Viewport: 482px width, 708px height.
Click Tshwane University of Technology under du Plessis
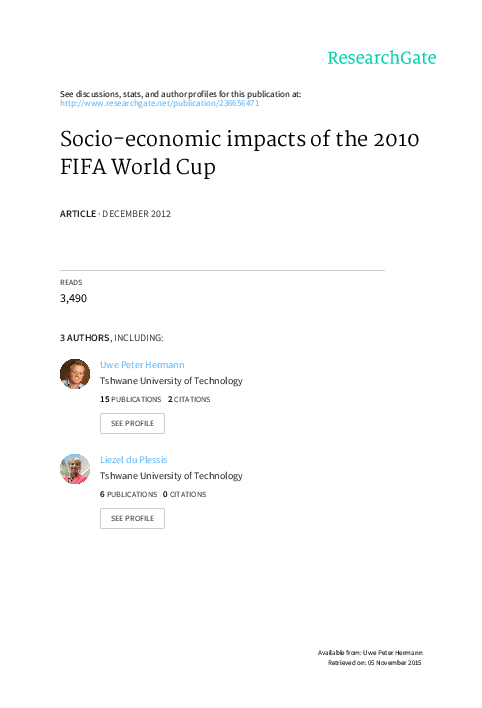tap(171, 476)
